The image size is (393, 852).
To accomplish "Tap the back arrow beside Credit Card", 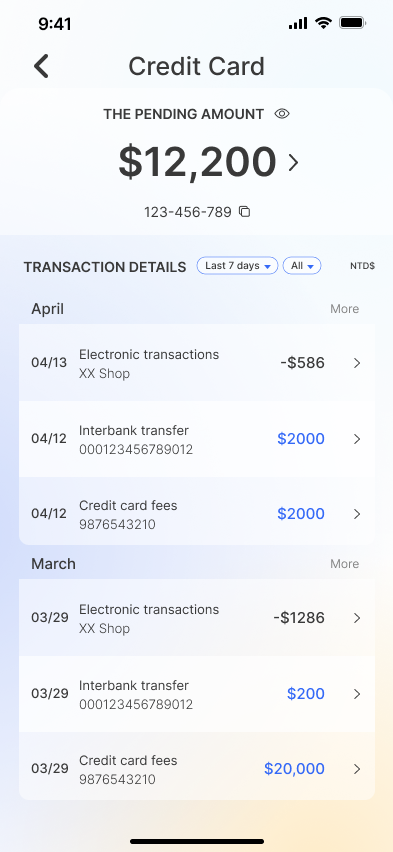I will tap(41, 66).
